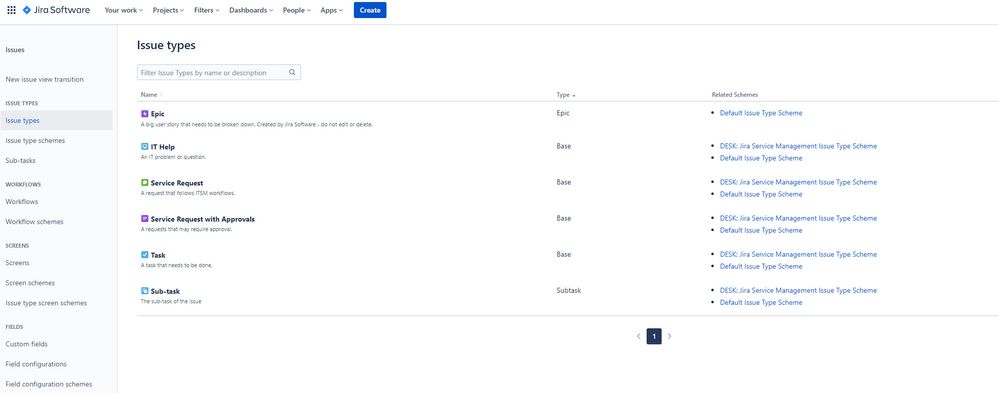The height and width of the screenshot is (393, 999).
Task: Open the Epic issue type name
Action: pos(157,114)
